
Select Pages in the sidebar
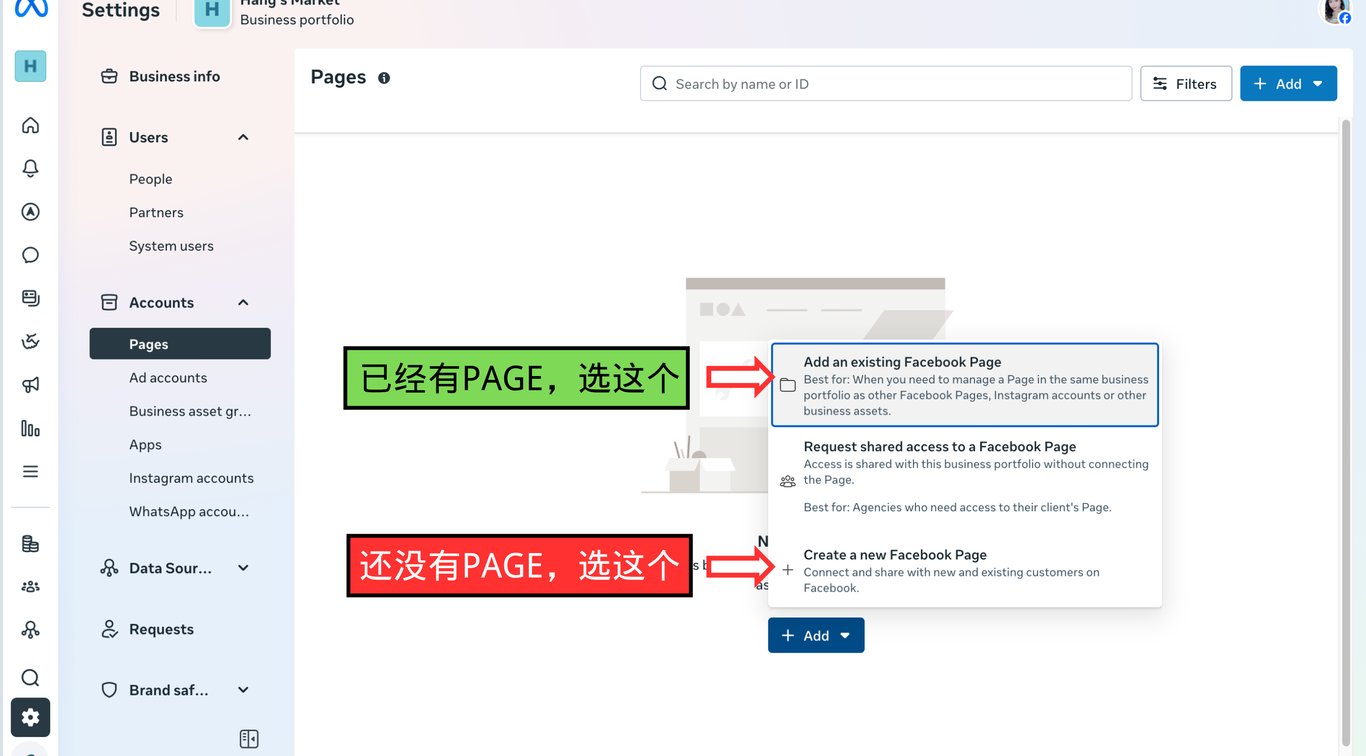pos(180,344)
